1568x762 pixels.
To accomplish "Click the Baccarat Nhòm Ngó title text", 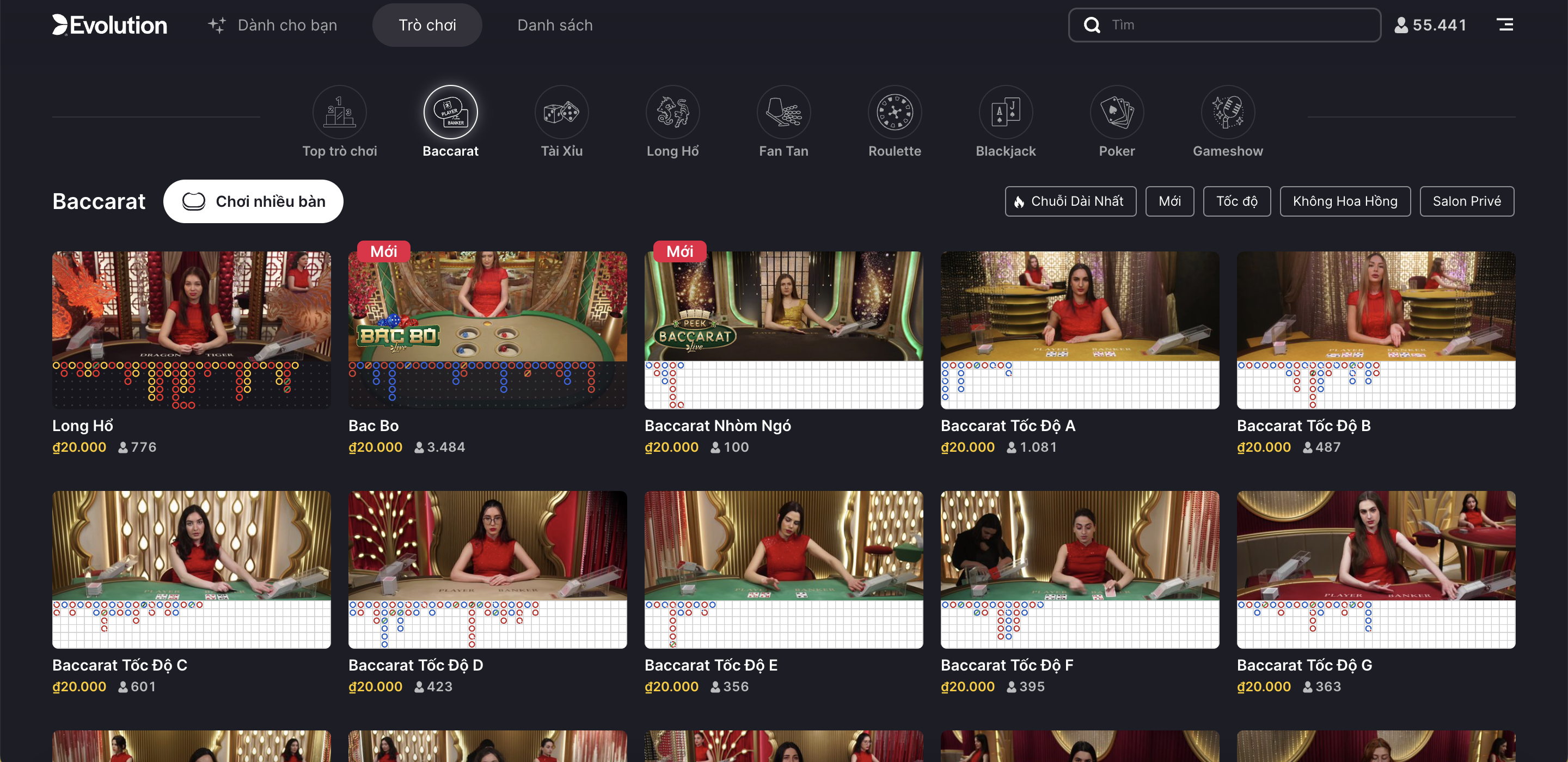I will [x=718, y=426].
